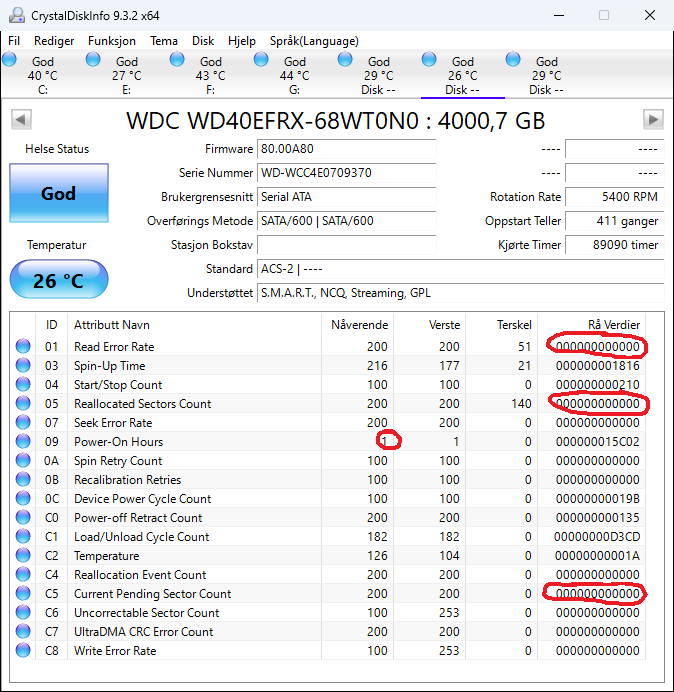This screenshot has height=692, width=674.
Task: Click the 411 ganger power-on count field
Action: point(614,221)
